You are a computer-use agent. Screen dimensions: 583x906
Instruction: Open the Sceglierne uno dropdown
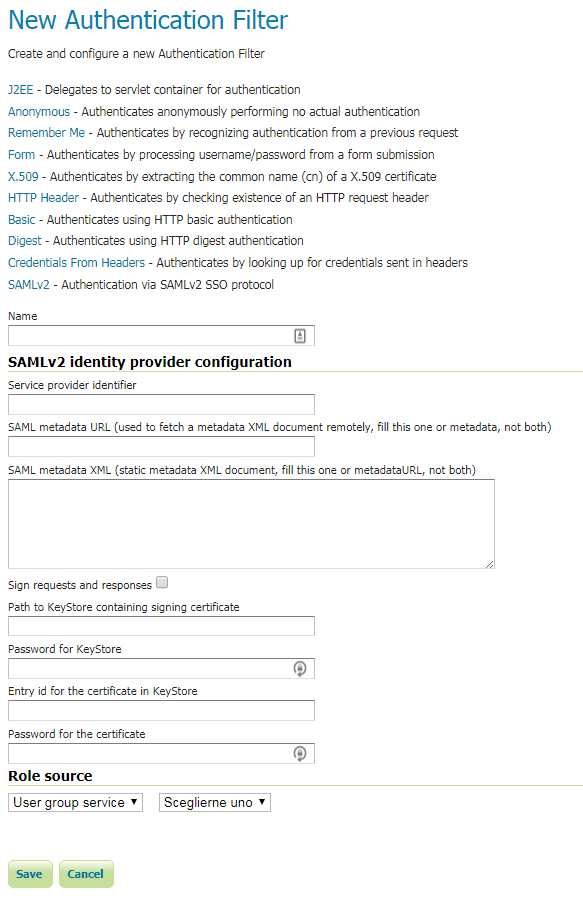pos(215,802)
